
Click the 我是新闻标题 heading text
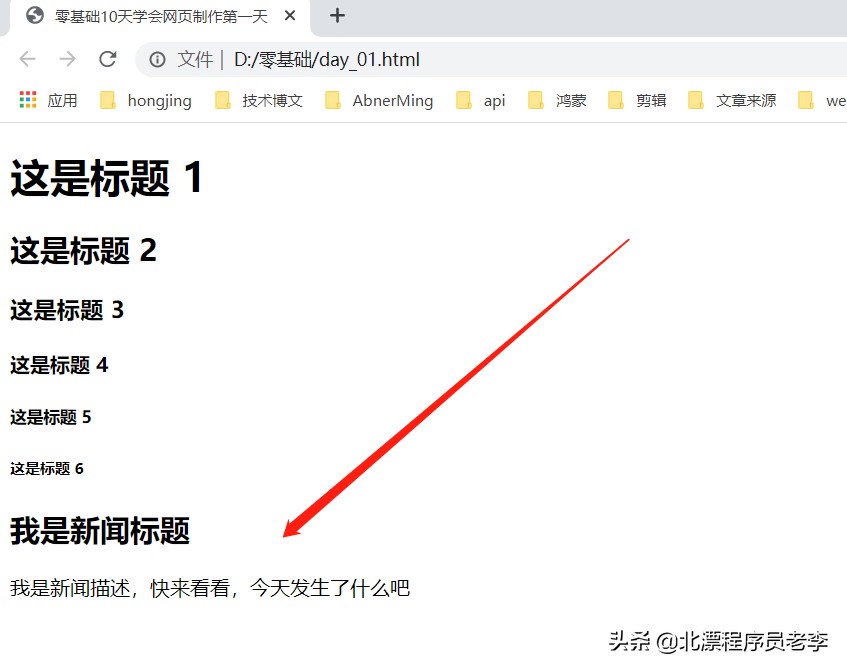coord(99,531)
